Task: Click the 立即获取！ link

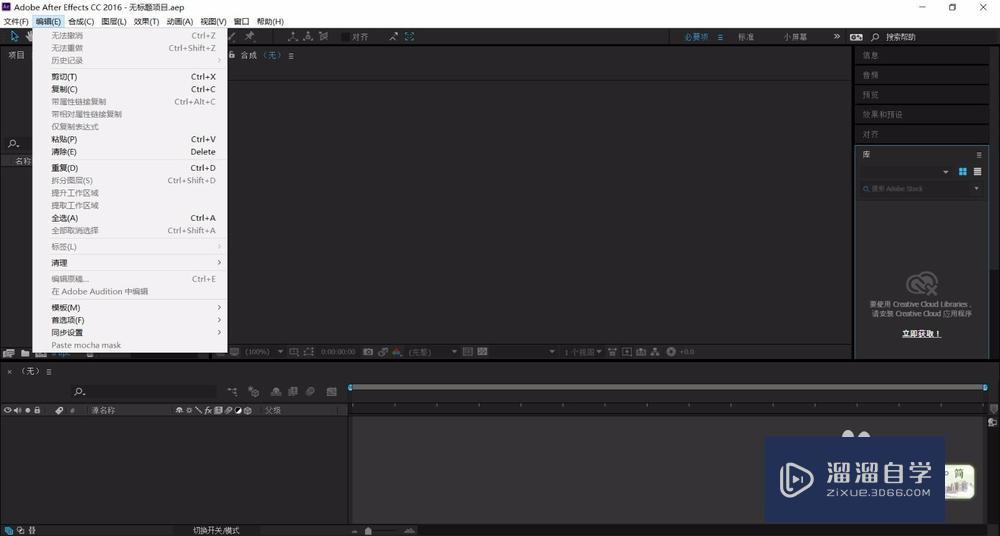Action: point(921,334)
